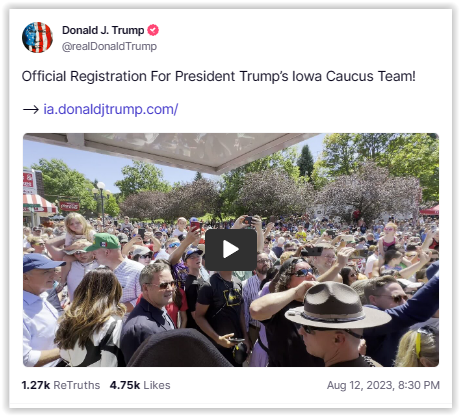
Task: Click the 8:30 PM time text
Action: 419,385
